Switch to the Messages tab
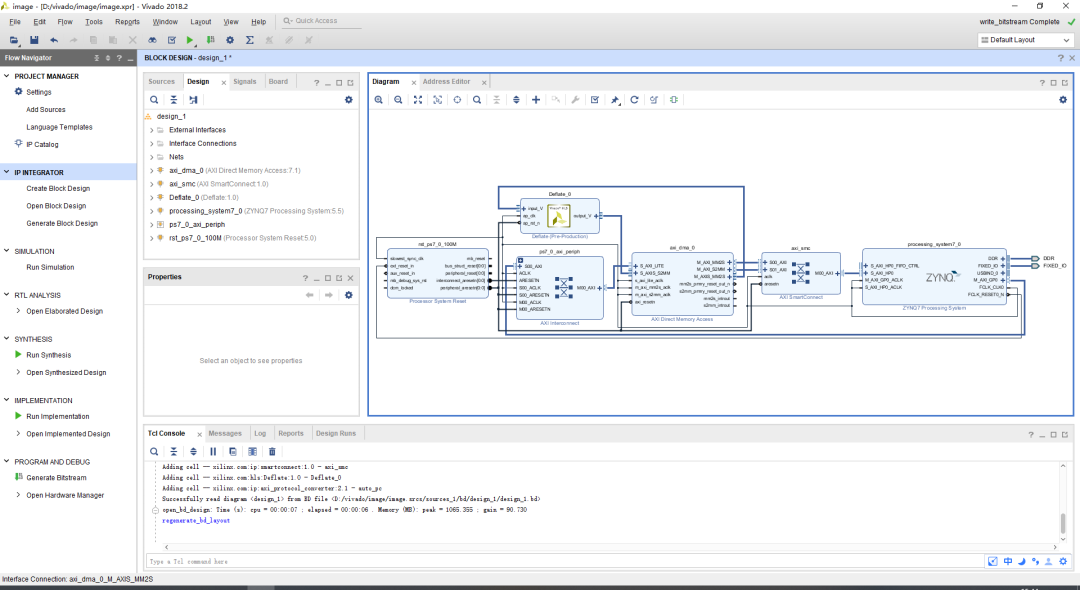Viewport: 1080px width, 590px height. coord(224,433)
